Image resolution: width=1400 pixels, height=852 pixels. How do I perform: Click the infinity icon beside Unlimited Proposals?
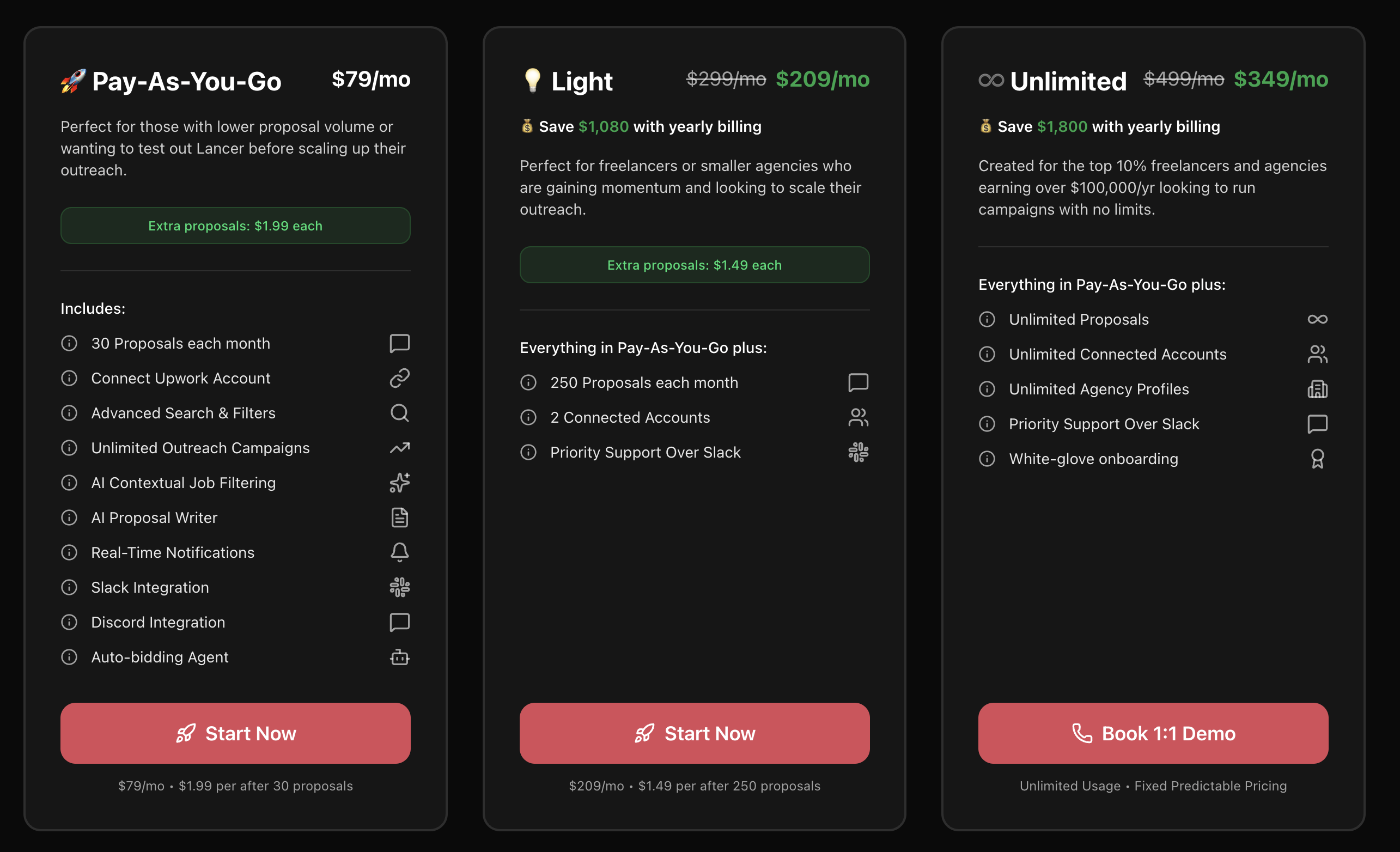[1317, 319]
